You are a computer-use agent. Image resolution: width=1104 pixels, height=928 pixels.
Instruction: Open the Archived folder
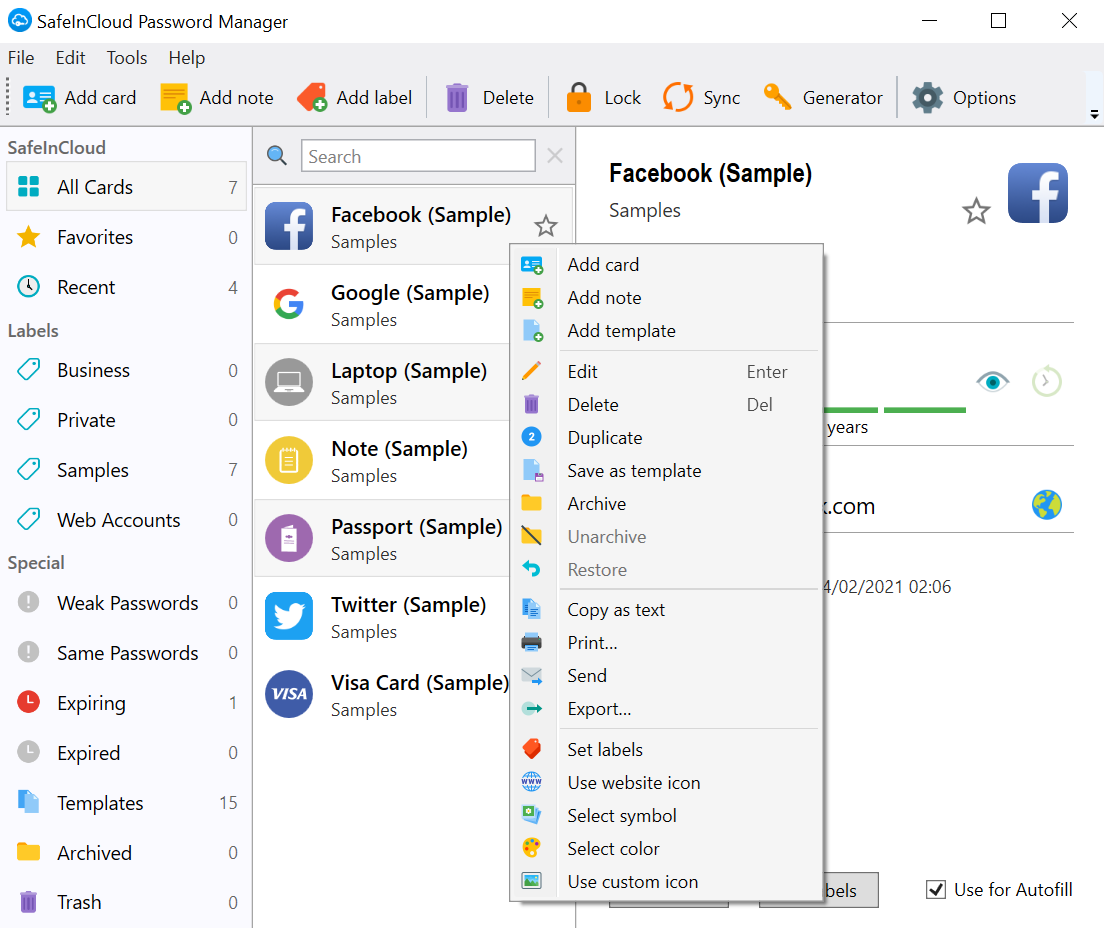pos(127,853)
